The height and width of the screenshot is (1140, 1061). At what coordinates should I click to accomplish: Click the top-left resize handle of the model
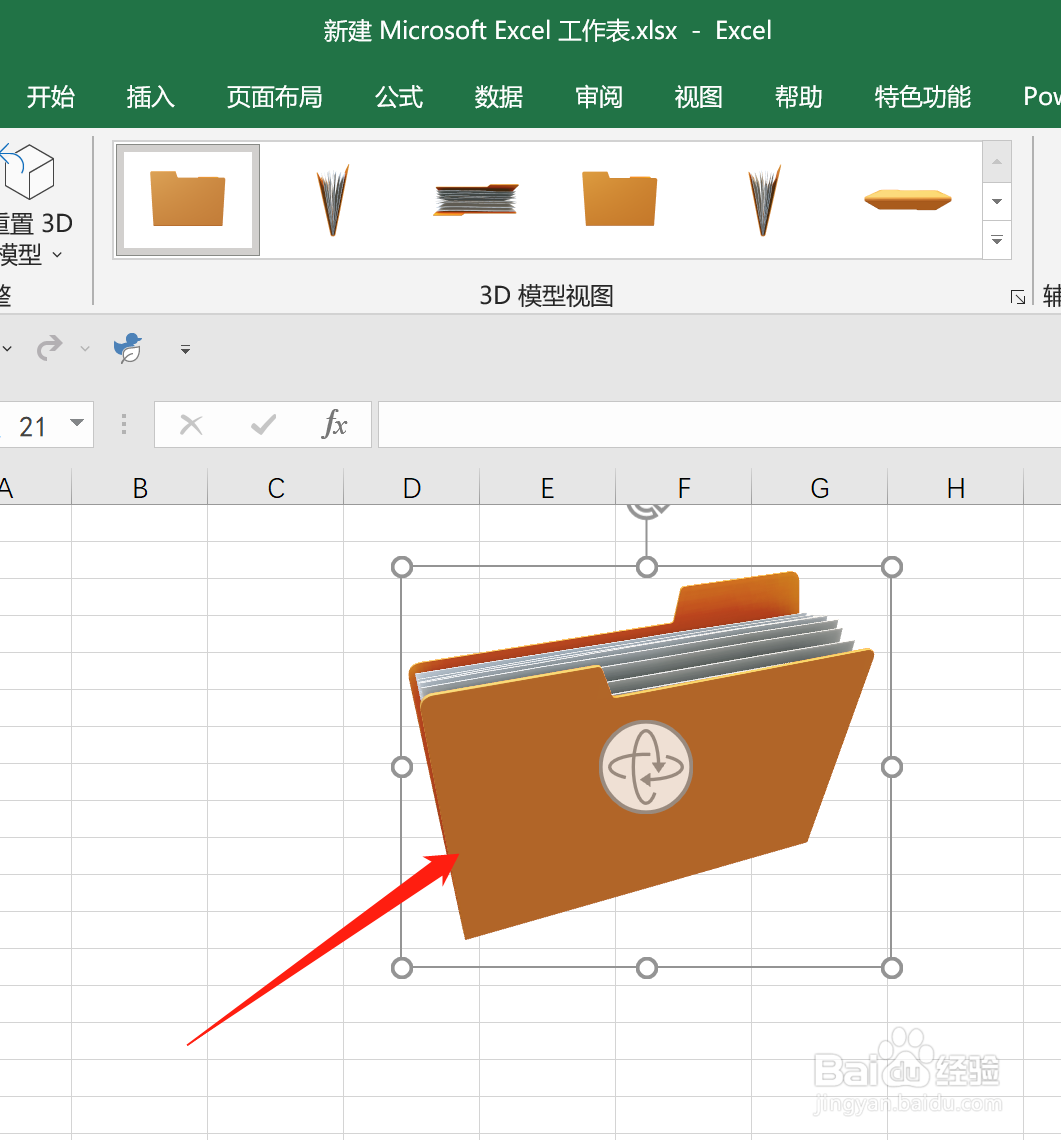point(402,567)
